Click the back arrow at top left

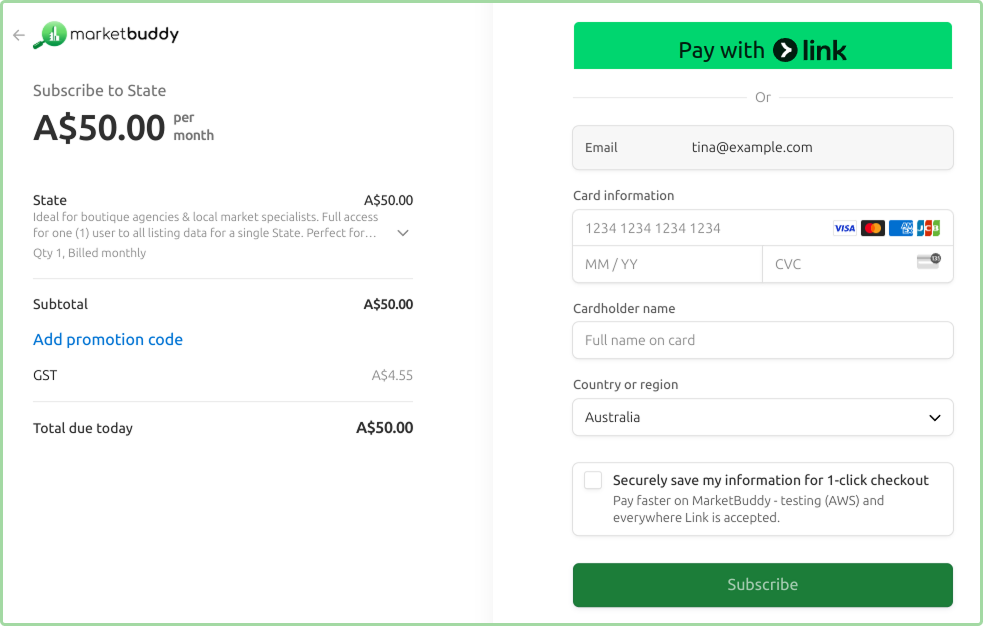coord(18,35)
